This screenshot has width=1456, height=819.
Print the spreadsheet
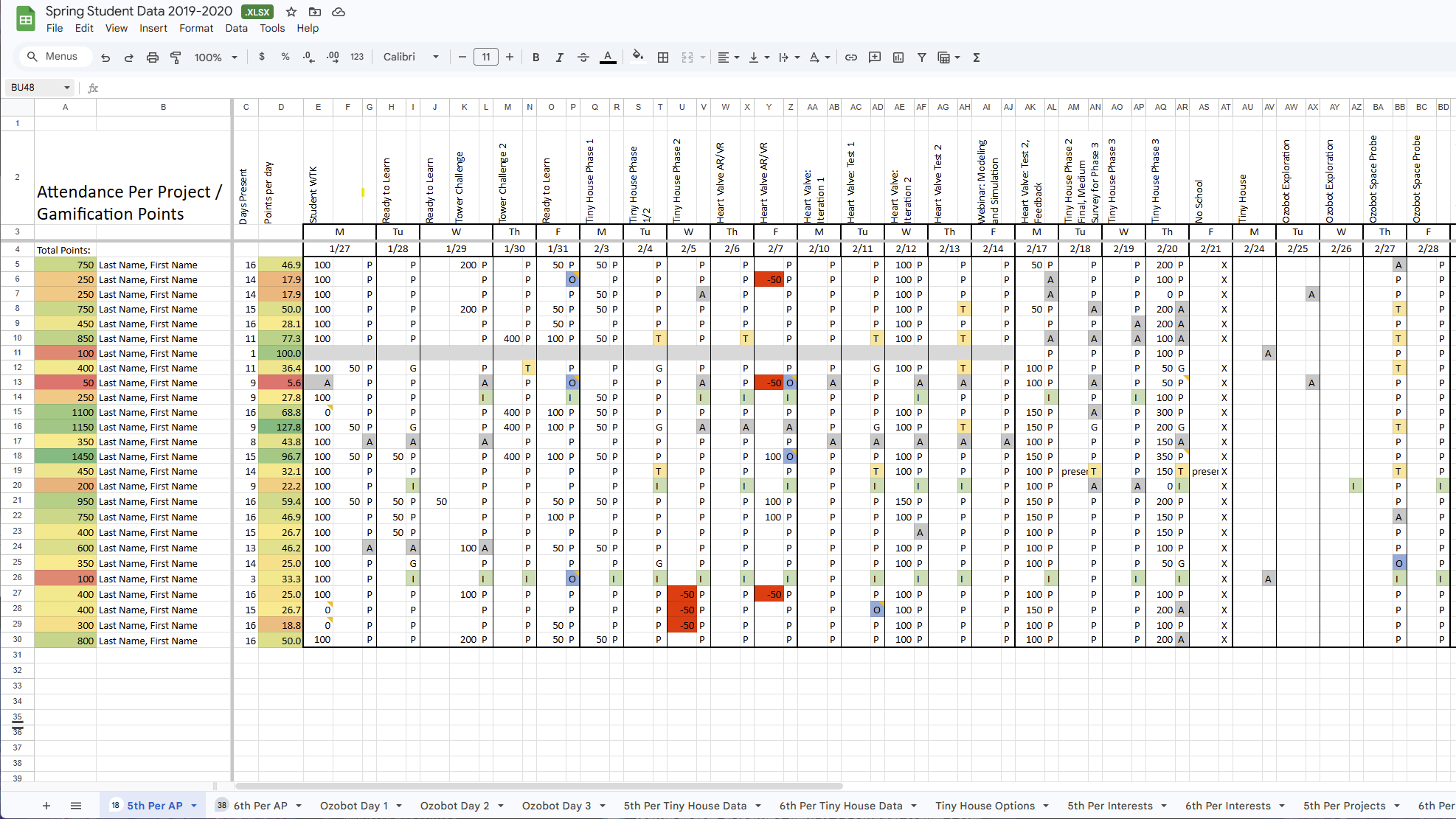coord(152,57)
